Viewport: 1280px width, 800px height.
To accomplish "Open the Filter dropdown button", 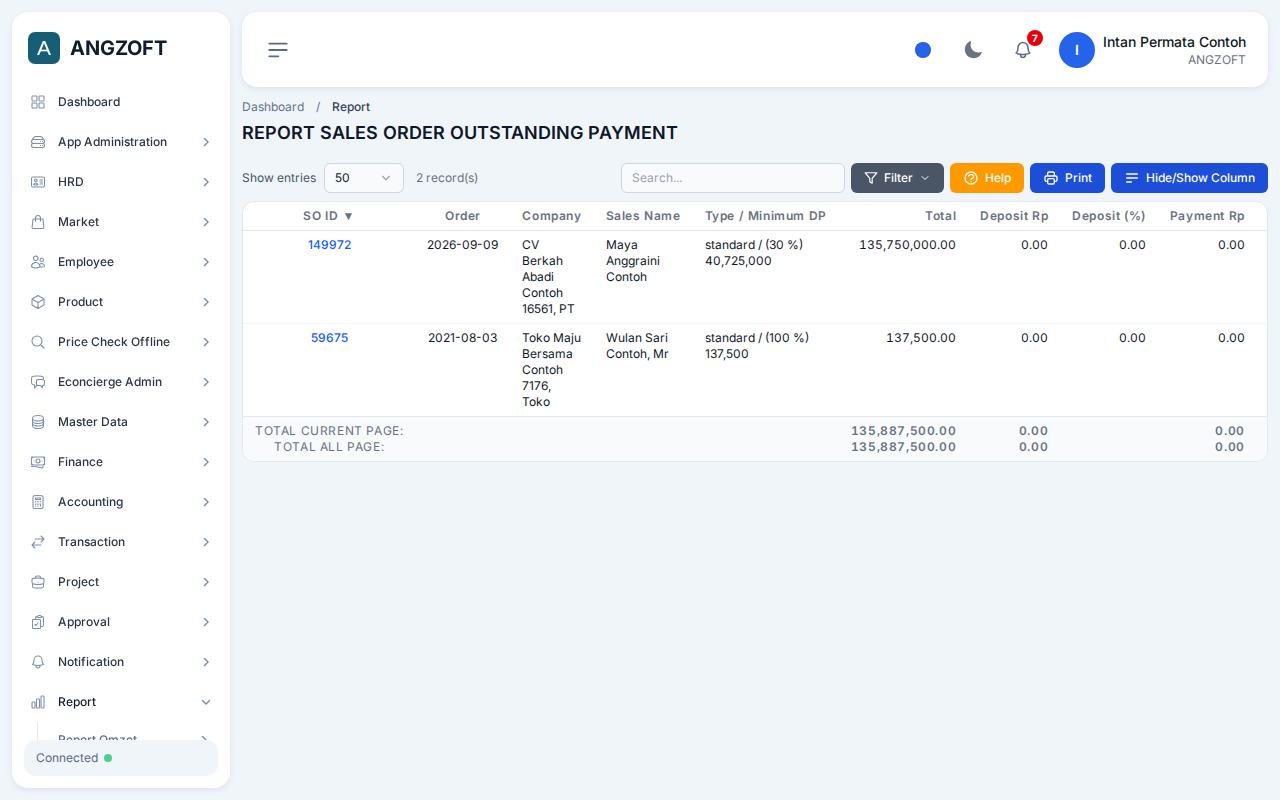I will coord(897,178).
